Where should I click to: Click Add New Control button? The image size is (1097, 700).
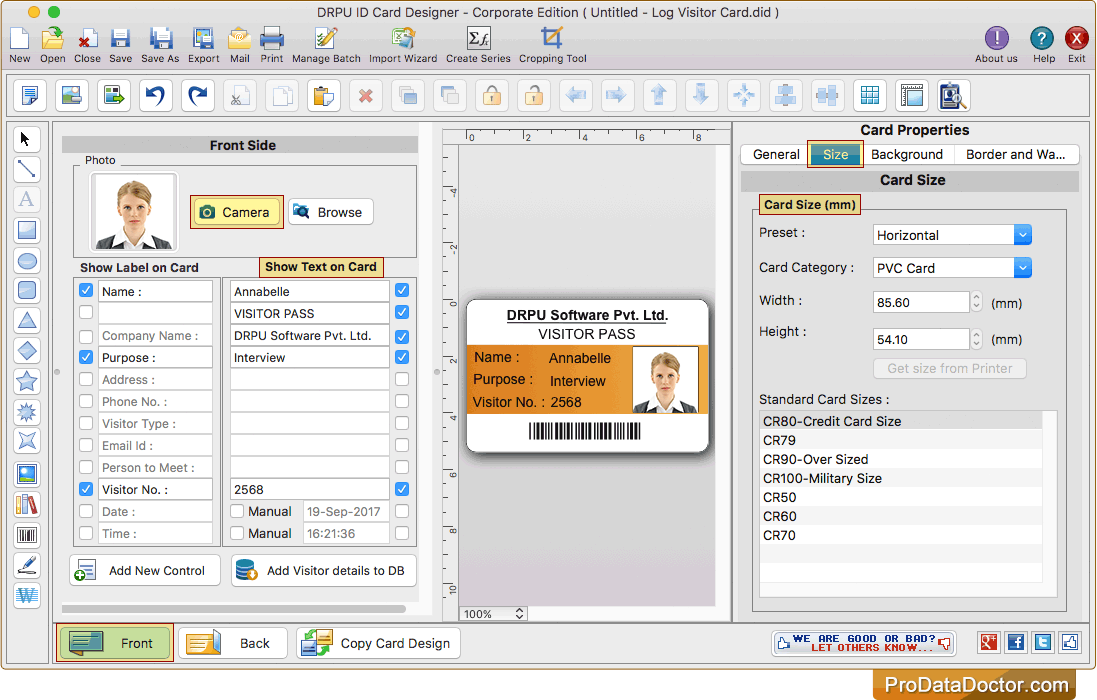(x=145, y=571)
